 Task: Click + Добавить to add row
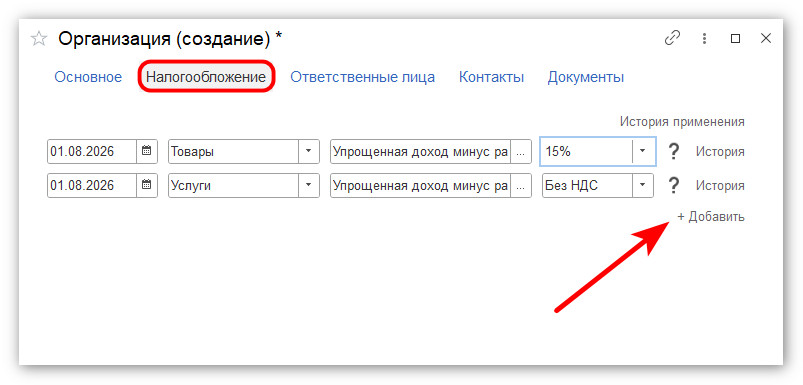711,217
